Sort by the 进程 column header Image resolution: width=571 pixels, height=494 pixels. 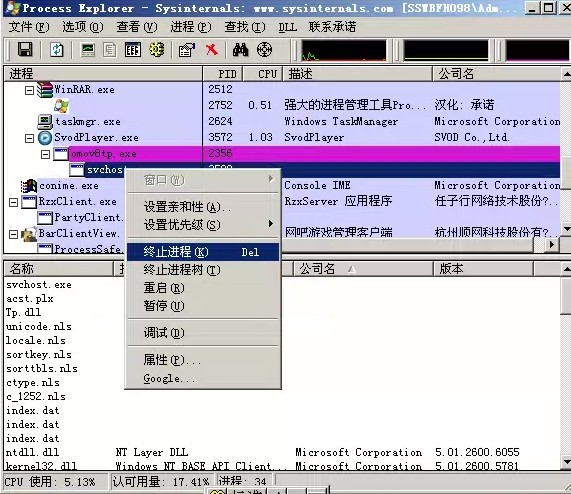(x=103, y=74)
